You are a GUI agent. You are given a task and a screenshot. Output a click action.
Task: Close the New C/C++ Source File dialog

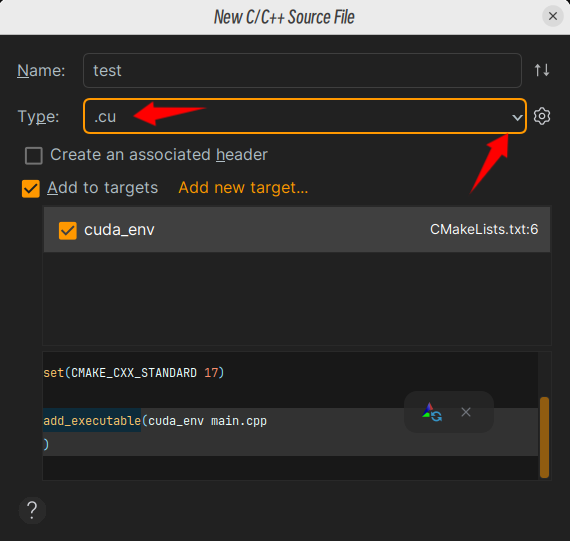[553, 16]
